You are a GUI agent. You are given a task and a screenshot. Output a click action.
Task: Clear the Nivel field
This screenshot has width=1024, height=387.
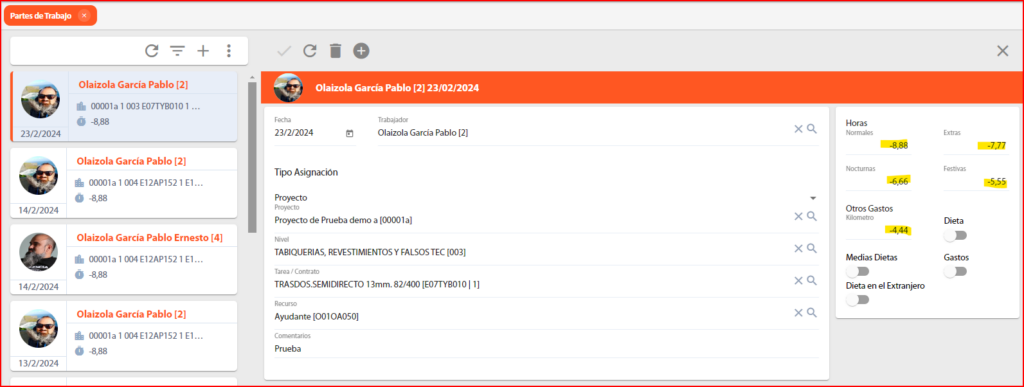point(798,248)
